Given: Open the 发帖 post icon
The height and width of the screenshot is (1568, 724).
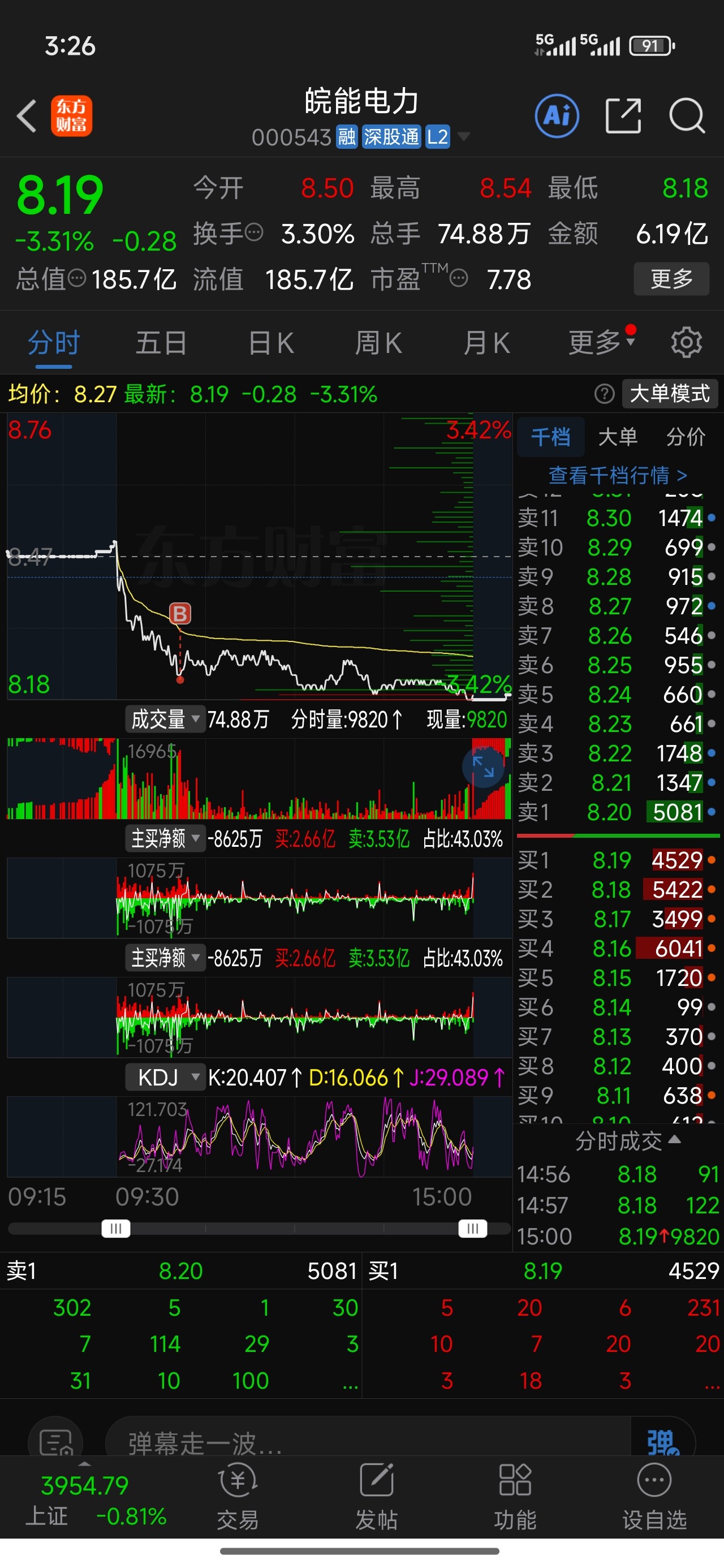Looking at the screenshot, I should point(376,1498).
